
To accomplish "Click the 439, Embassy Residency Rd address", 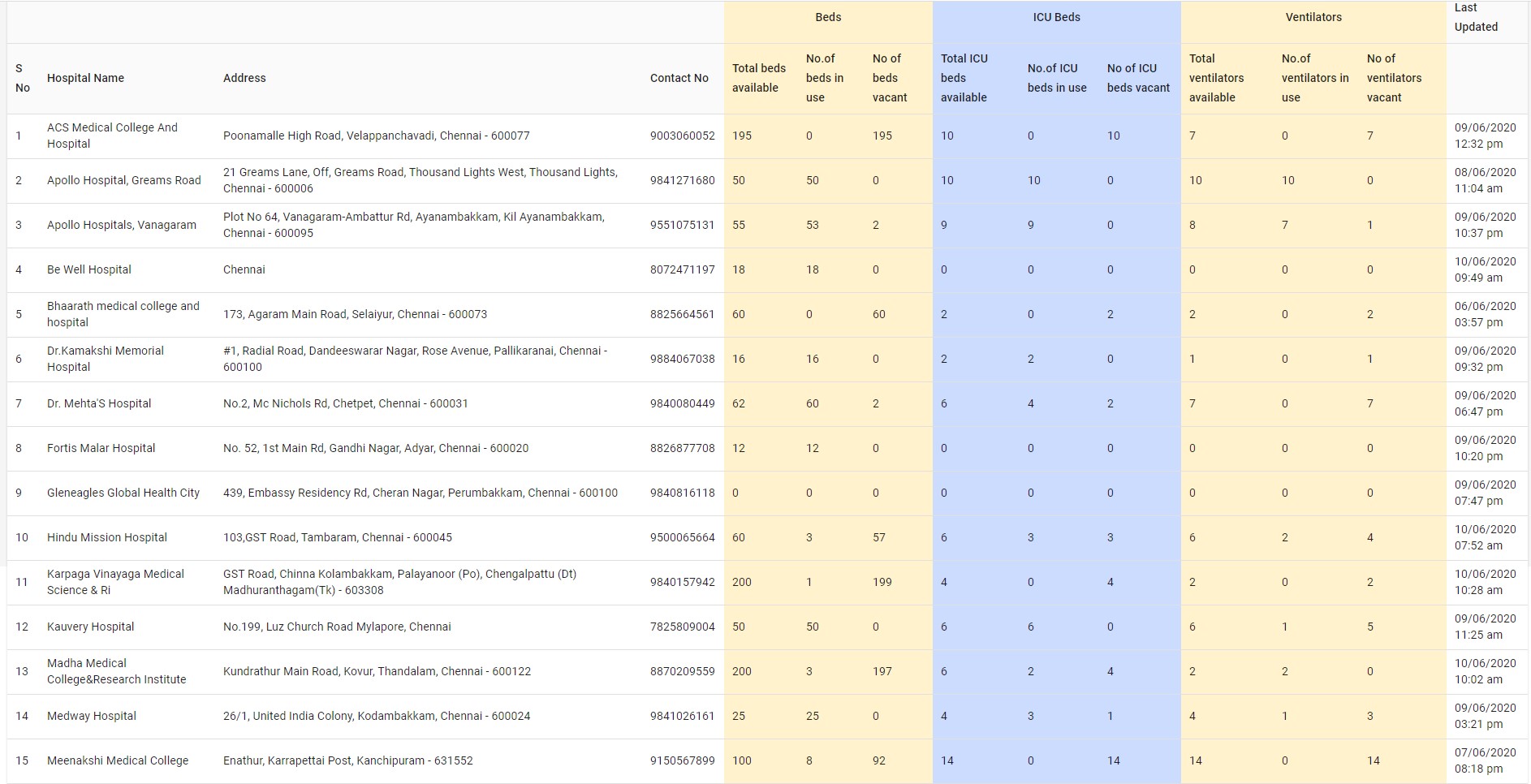I will point(420,493).
